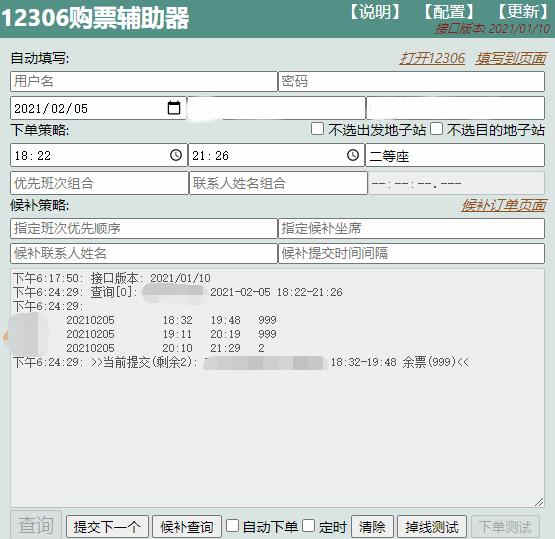Select the 二等座 seat type field

pyautogui.click(x=455, y=155)
